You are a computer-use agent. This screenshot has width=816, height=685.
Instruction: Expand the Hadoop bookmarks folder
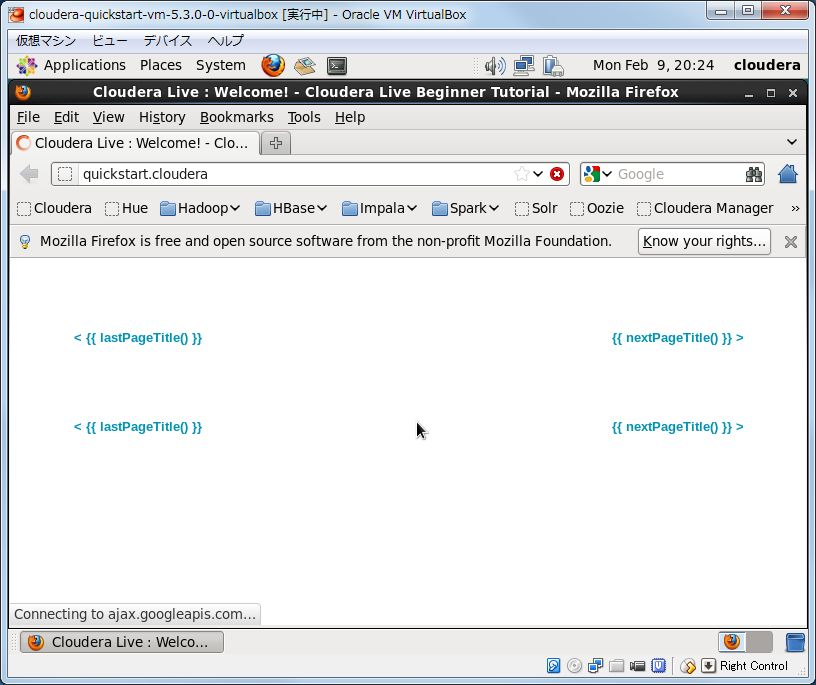(x=200, y=208)
